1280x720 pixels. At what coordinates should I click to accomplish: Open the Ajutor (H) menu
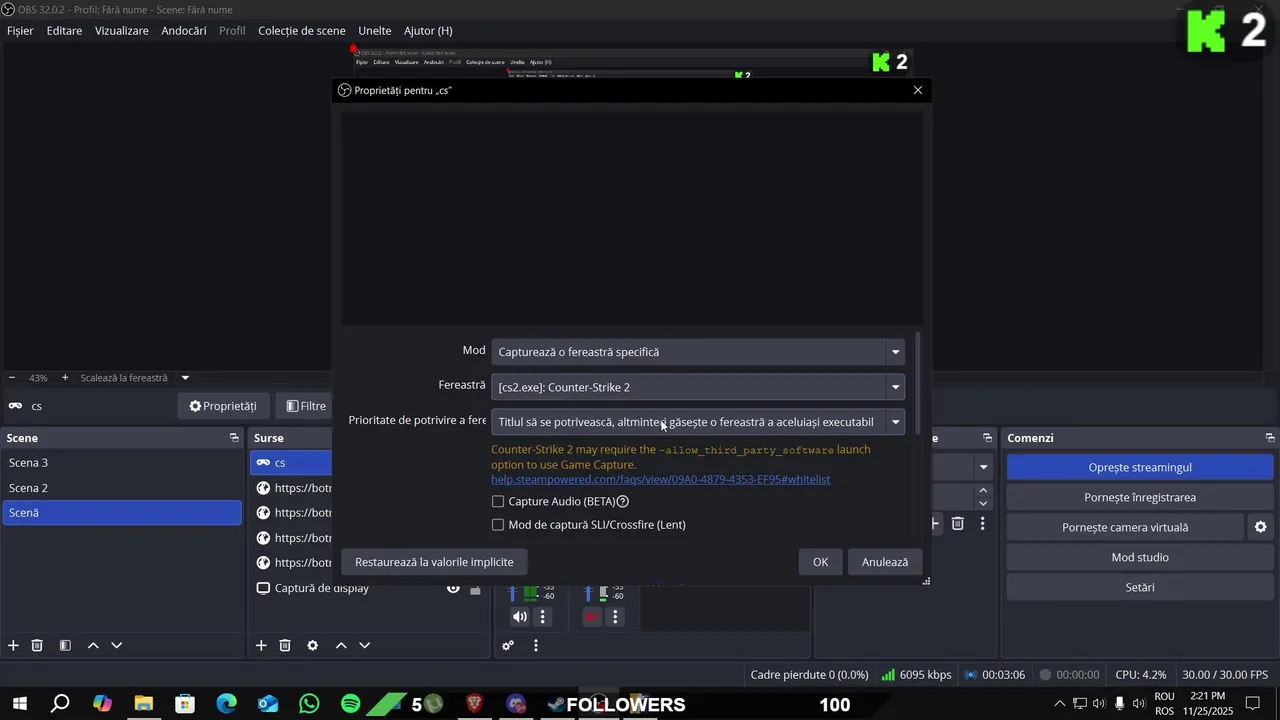pos(428,31)
